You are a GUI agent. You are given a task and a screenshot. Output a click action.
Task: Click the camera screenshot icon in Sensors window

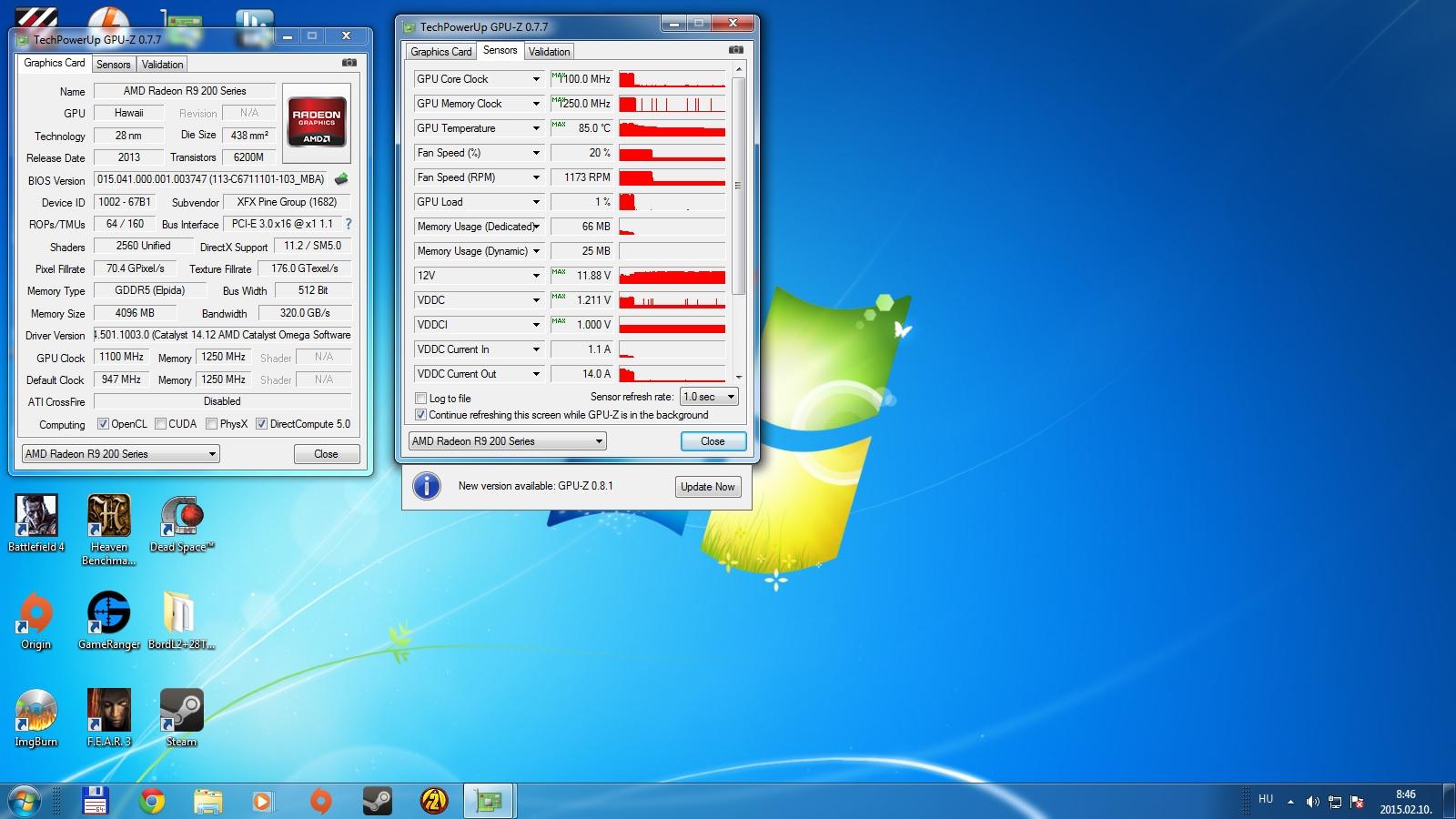click(736, 50)
